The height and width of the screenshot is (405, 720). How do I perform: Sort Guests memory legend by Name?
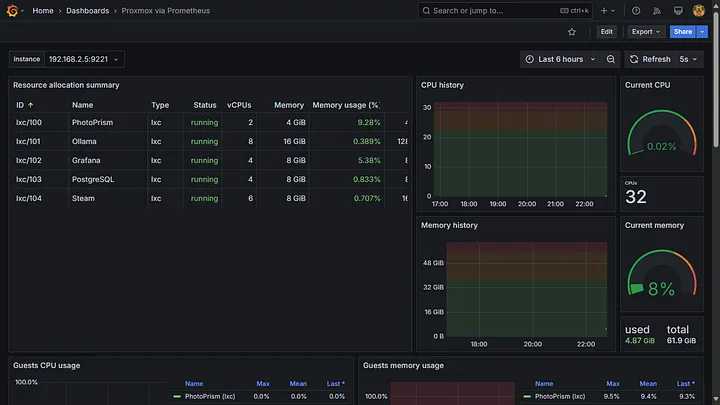544,383
